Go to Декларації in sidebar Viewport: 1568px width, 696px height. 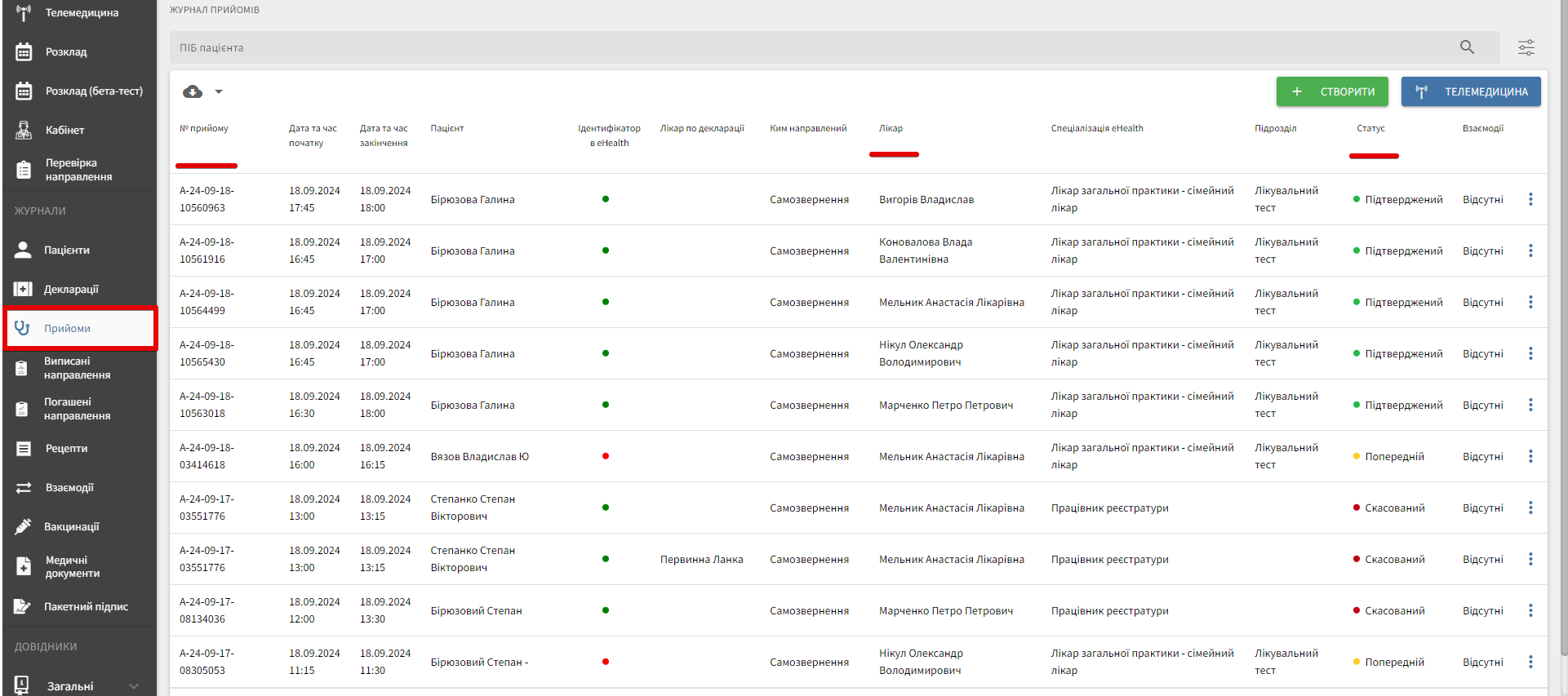tap(71, 289)
